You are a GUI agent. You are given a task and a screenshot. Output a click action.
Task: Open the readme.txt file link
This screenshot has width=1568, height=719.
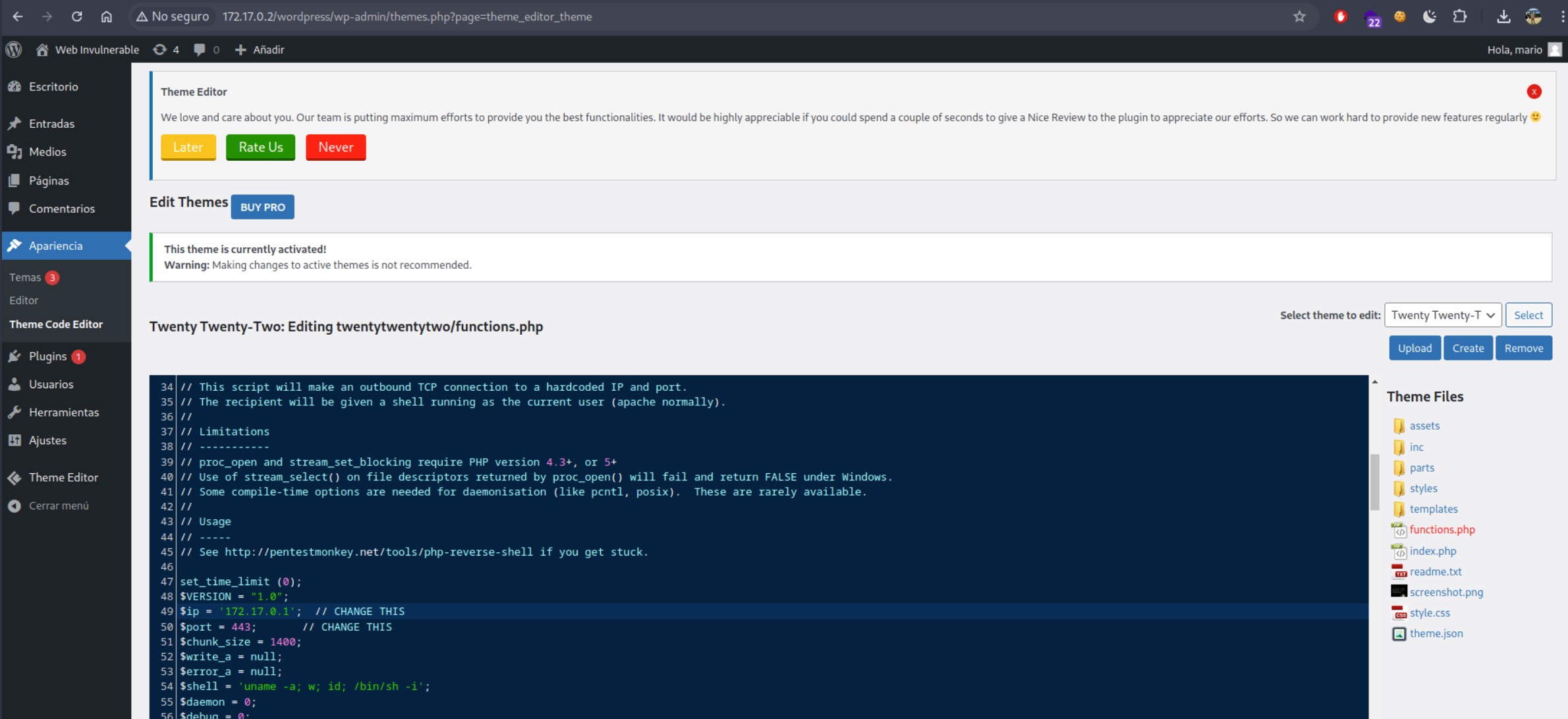click(1435, 571)
